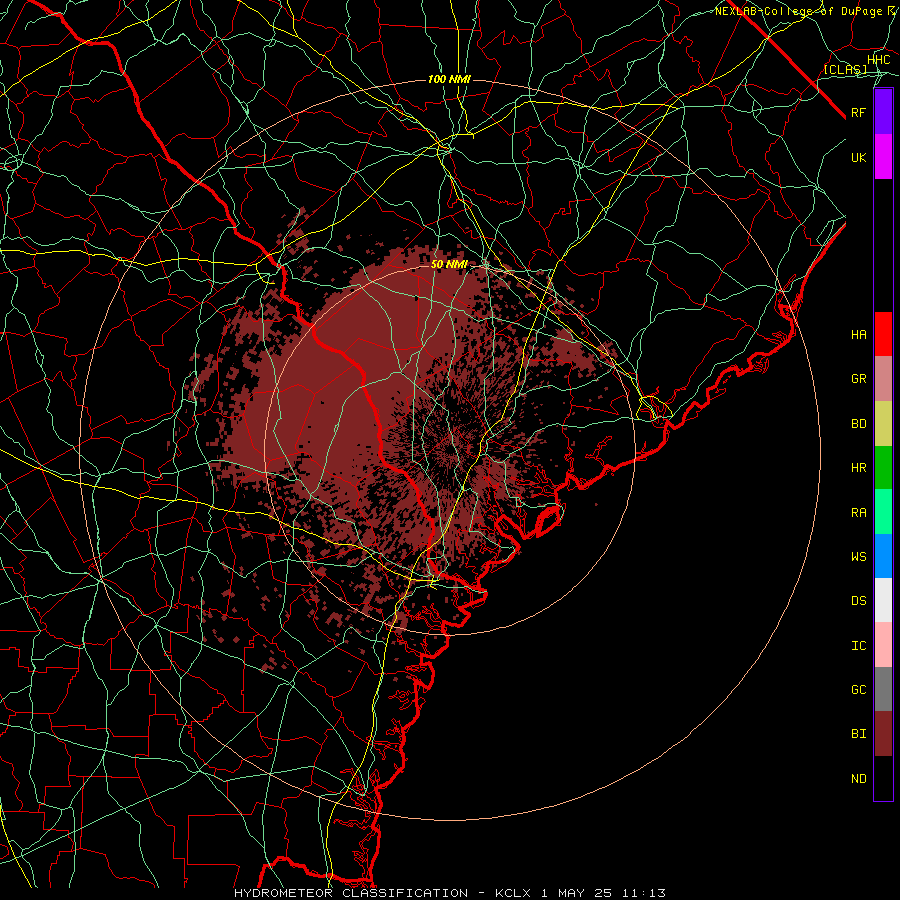Click the IC light-pink legend swatch

point(883,645)
